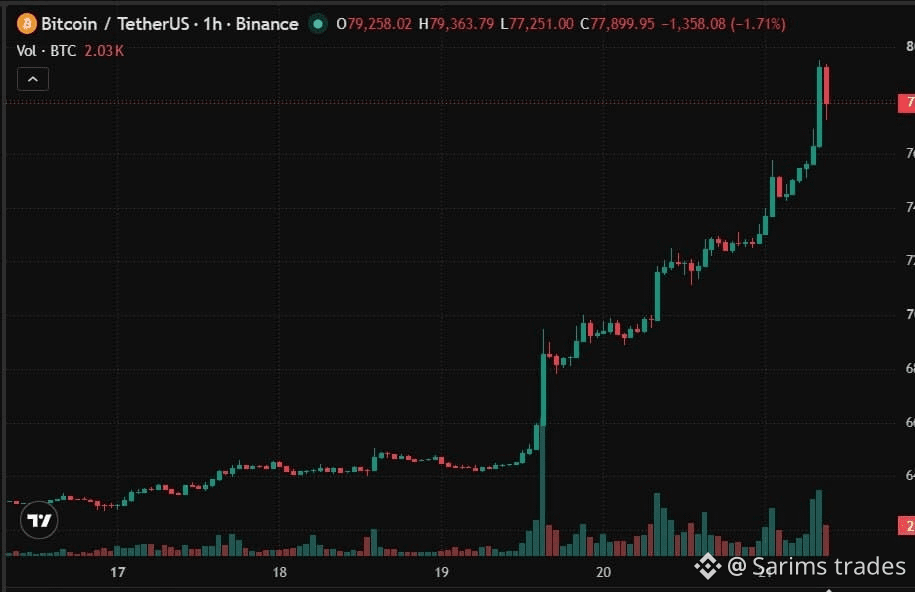Click the green market status dot

[317, 24]
